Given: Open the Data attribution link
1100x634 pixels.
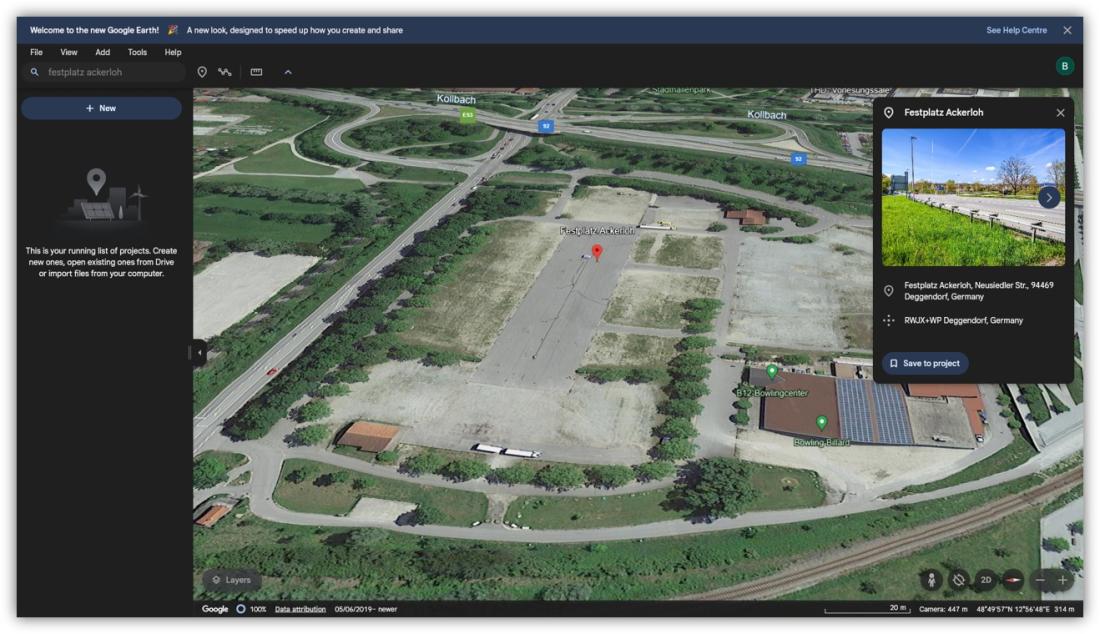Looking at the screenshot, I should point(300,609).
